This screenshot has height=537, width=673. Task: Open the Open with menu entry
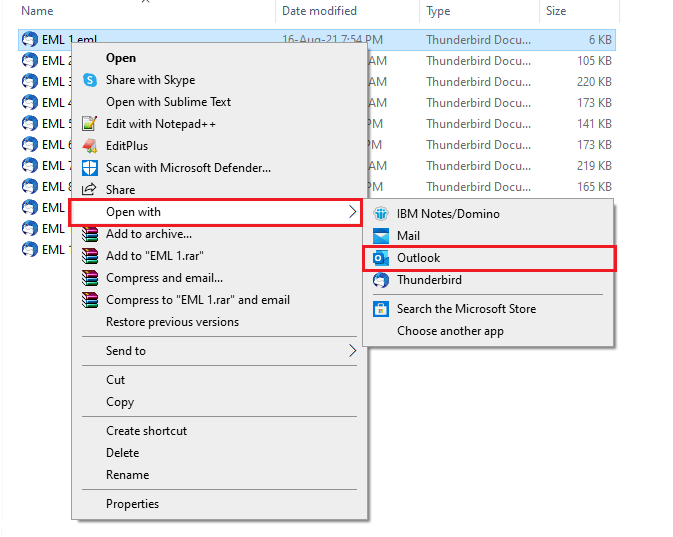coord(215,212)
